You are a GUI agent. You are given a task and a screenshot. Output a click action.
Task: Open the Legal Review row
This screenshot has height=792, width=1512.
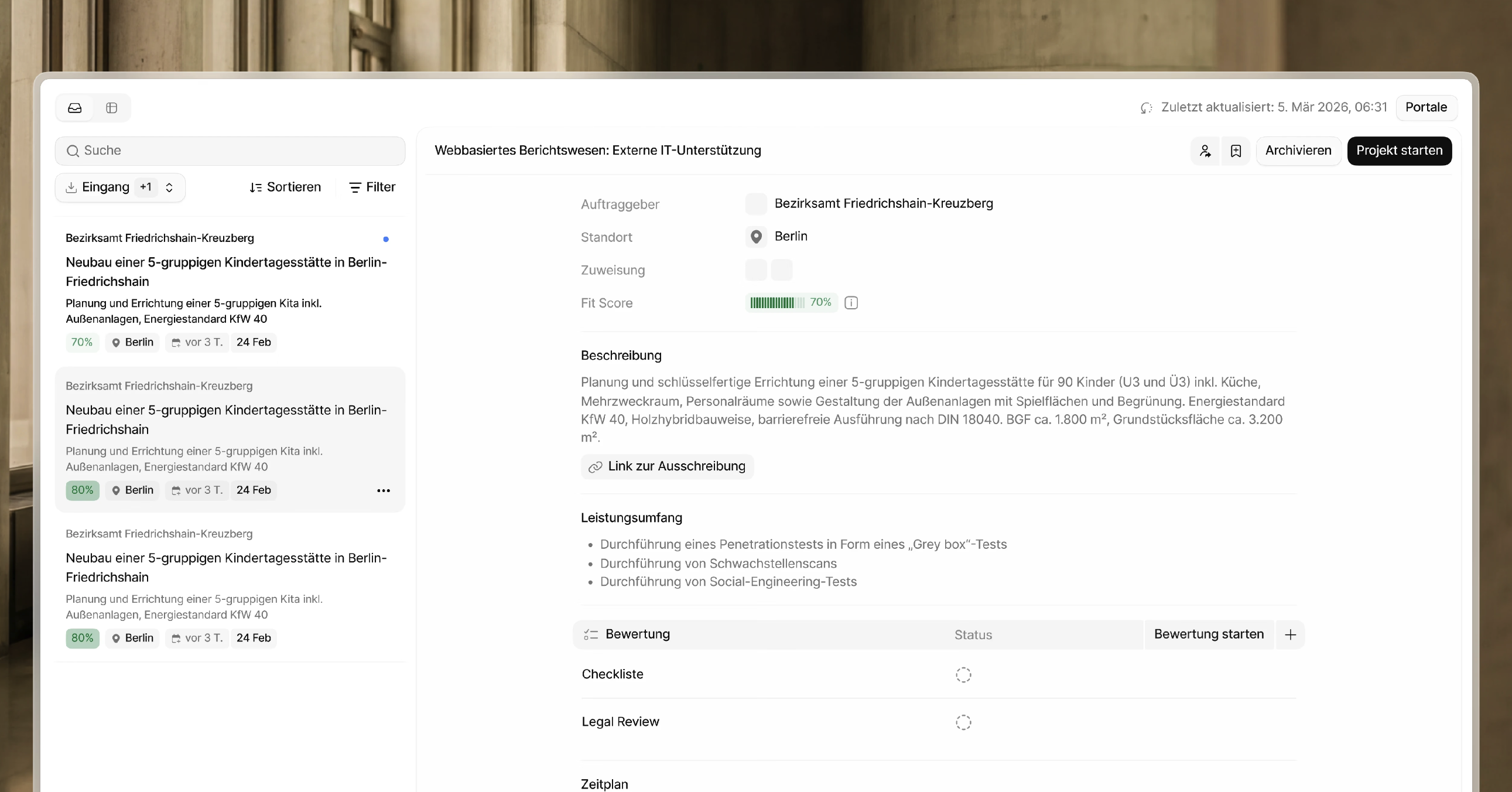938,723
